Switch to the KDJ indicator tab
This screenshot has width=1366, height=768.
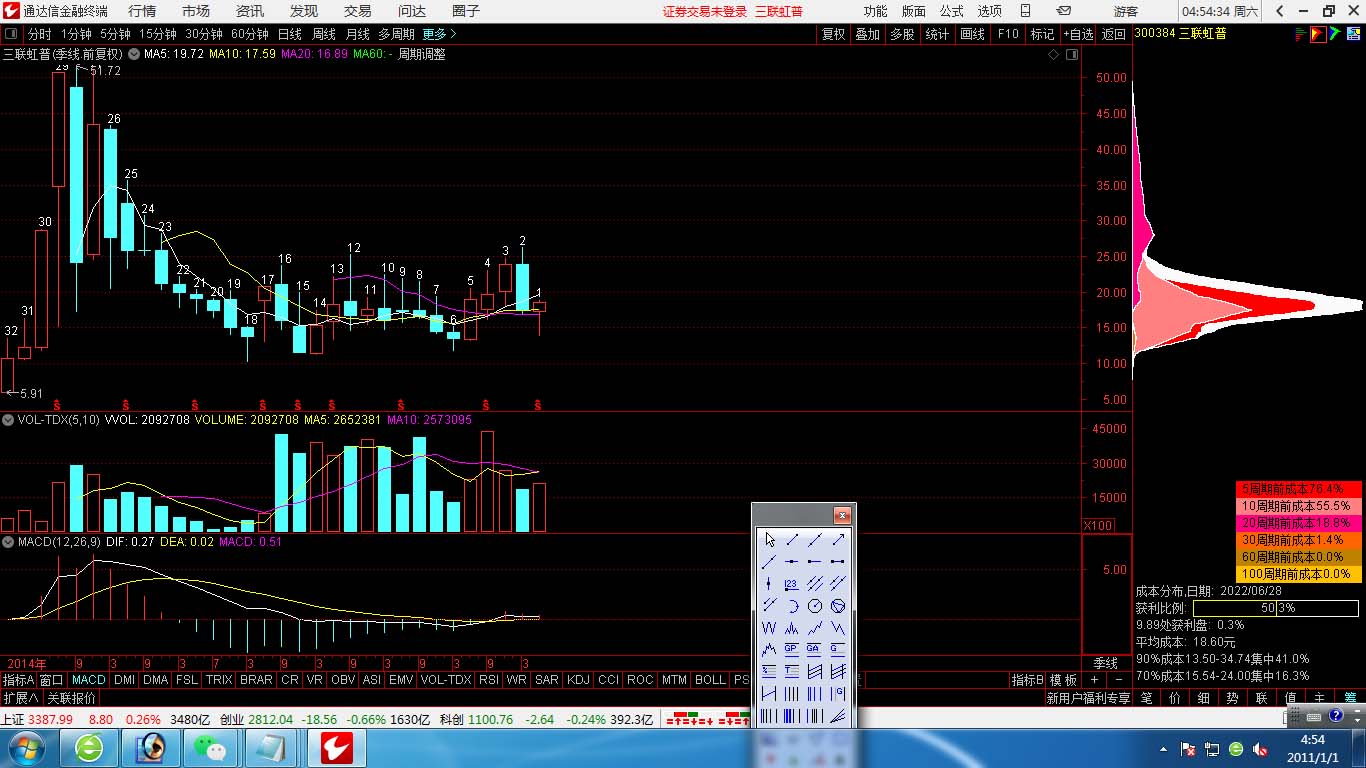tap(578, 680)
